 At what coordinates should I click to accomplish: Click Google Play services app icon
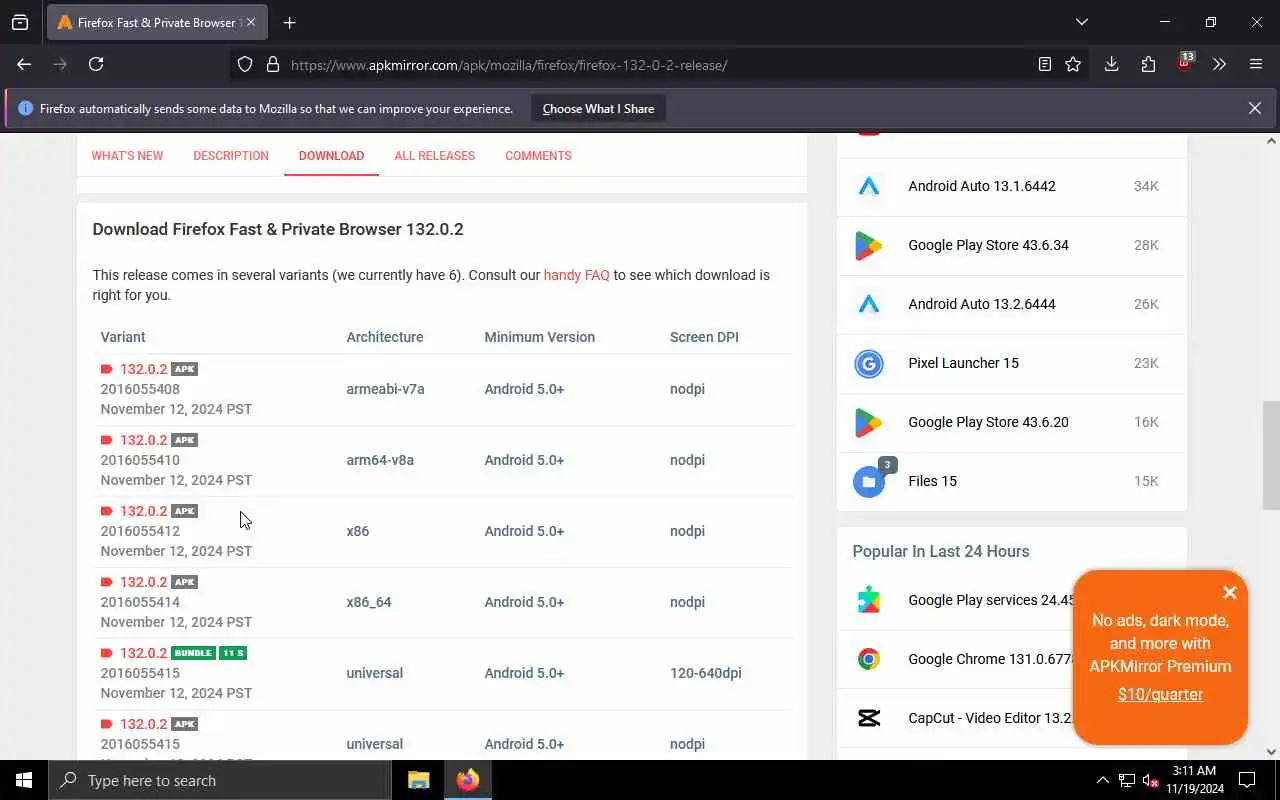click(869, 600)
